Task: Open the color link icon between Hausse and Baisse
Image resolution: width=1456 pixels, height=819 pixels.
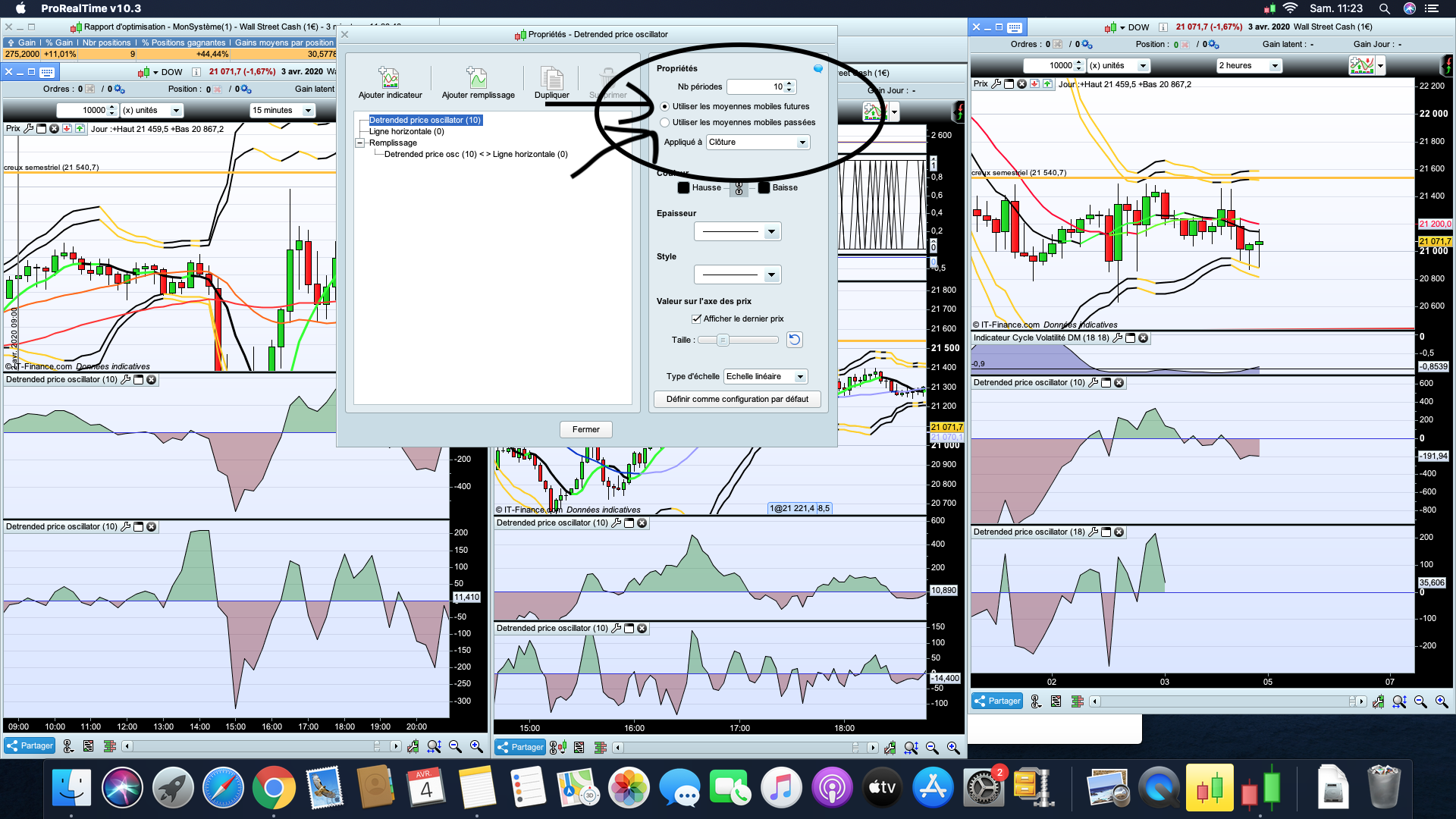Action: point(739,188)
